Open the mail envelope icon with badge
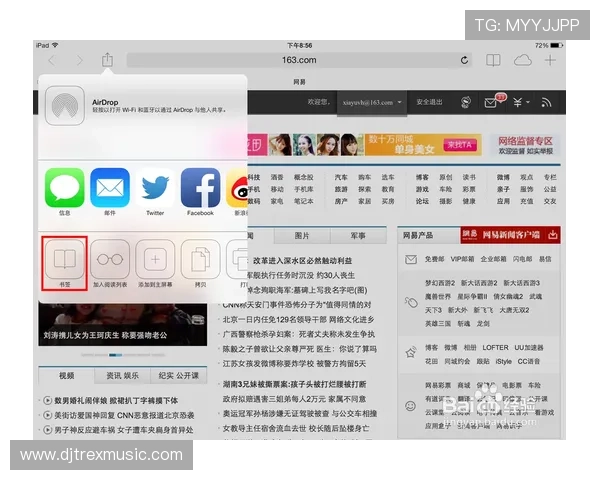 tap(491, 102)
